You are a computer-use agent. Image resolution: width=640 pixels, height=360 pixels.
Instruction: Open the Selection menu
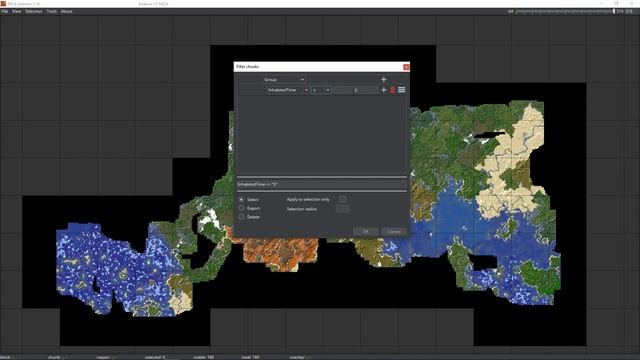tap(34, 11)
